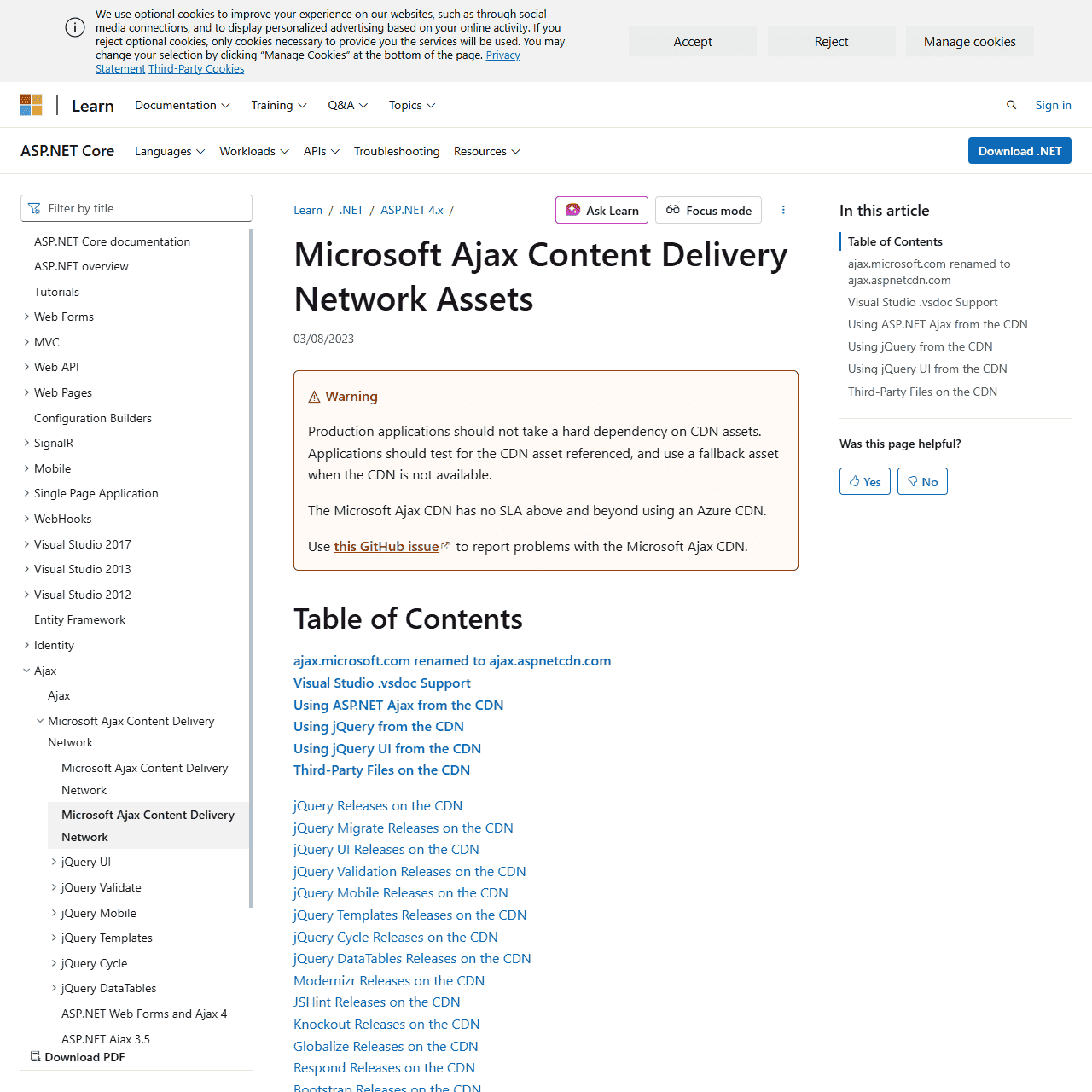Image resolution: width=1092 pixels, height=1092 pixels.
Task: Open the more actions kebab menu
Action: pyautogui.click(x=782, y=209)
